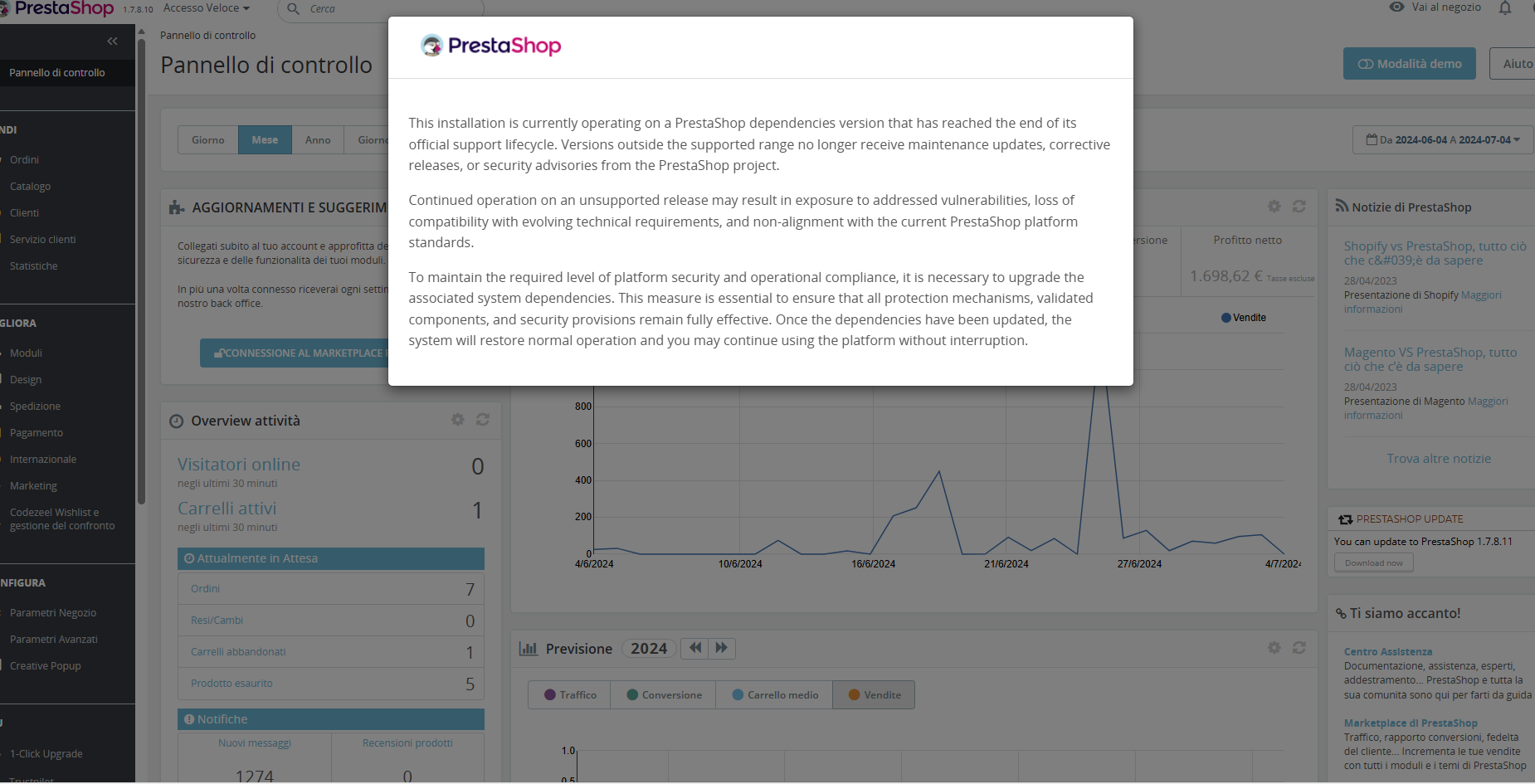
Task: Click the Vendite legend color dot
Action: point(1226,318)
